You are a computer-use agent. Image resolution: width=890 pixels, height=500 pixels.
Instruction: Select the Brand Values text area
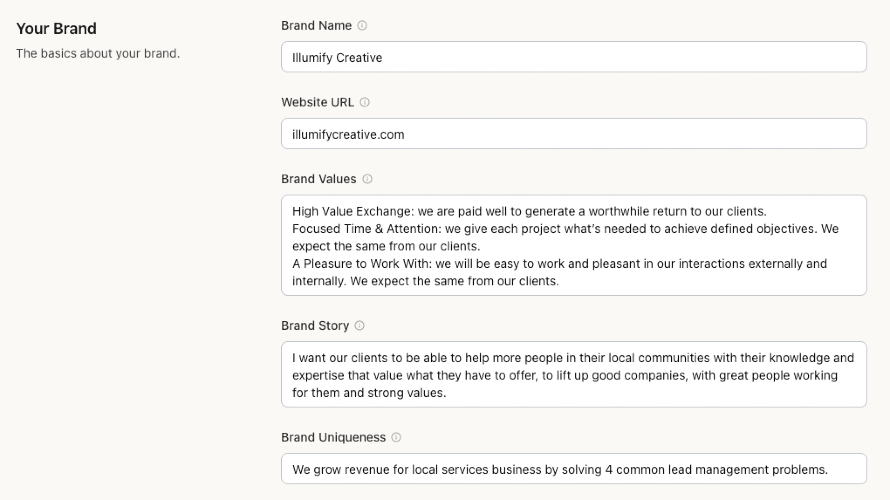[x=573, y=246]
